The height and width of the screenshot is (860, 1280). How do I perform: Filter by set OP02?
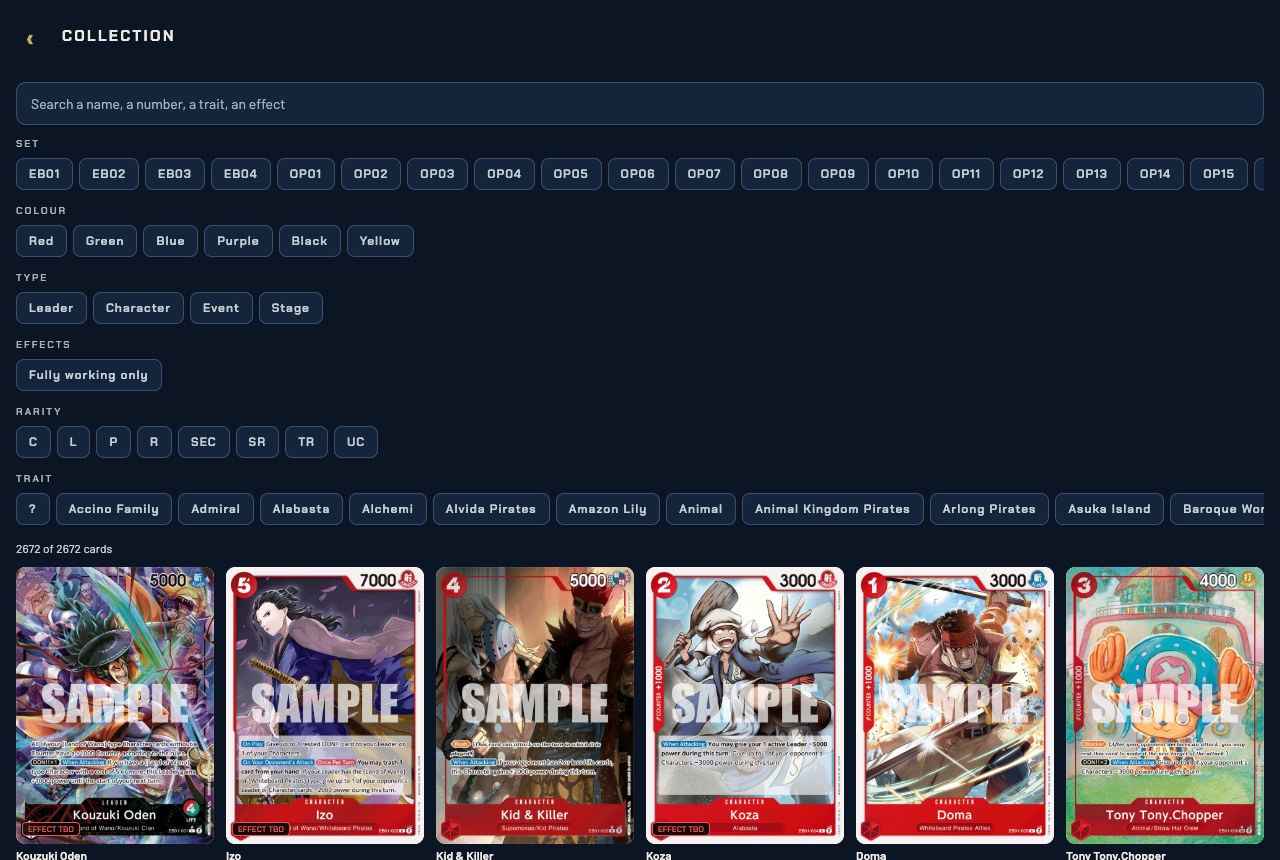click(371, 174)
